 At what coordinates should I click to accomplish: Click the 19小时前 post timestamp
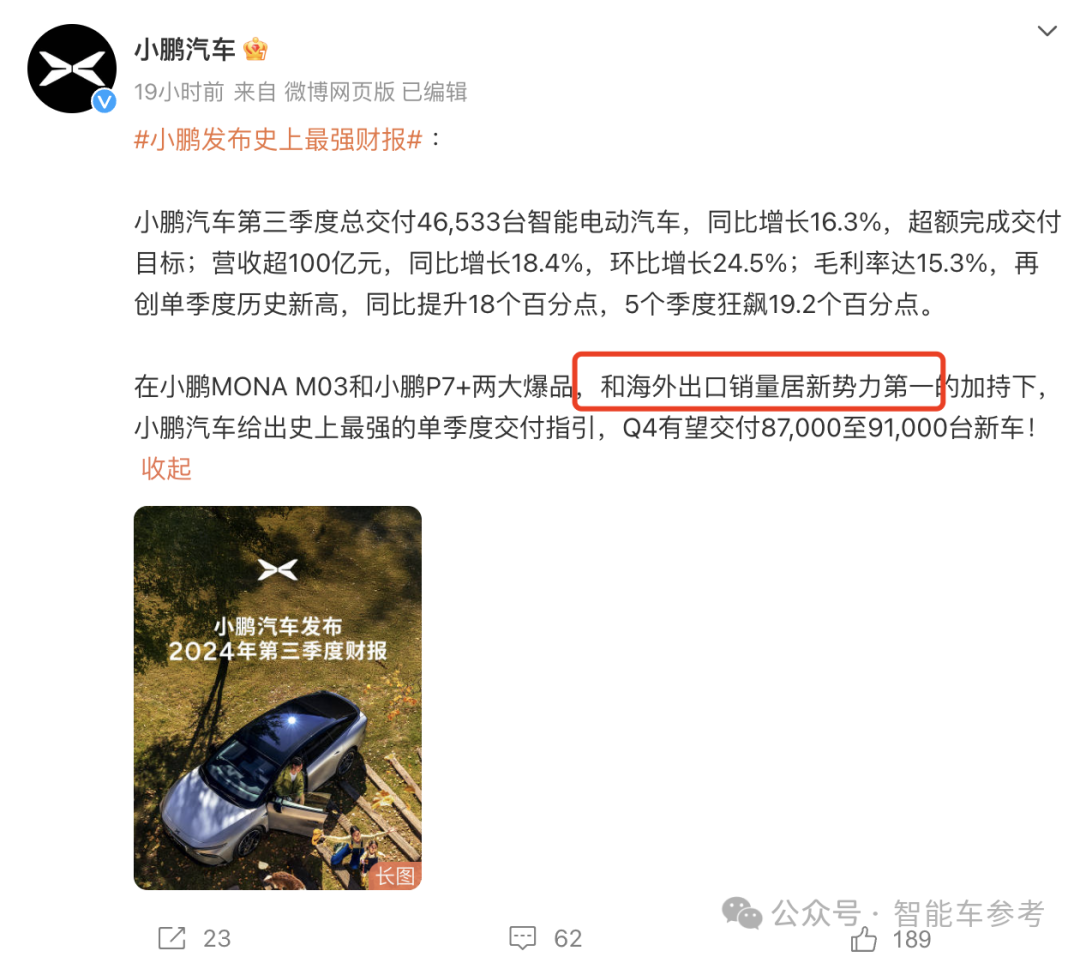coord(179,92)
